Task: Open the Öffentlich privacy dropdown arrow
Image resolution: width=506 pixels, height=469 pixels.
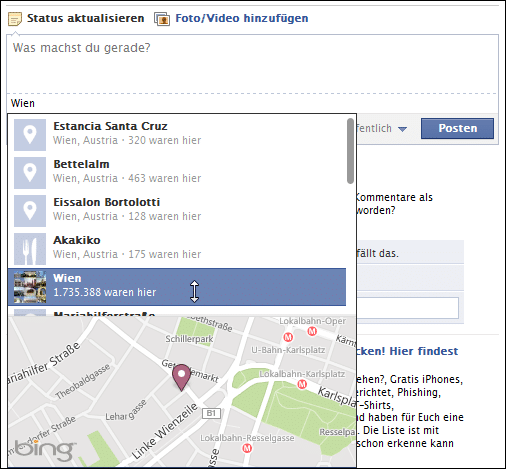Action: pyautogui.click(x=402, y=129)
